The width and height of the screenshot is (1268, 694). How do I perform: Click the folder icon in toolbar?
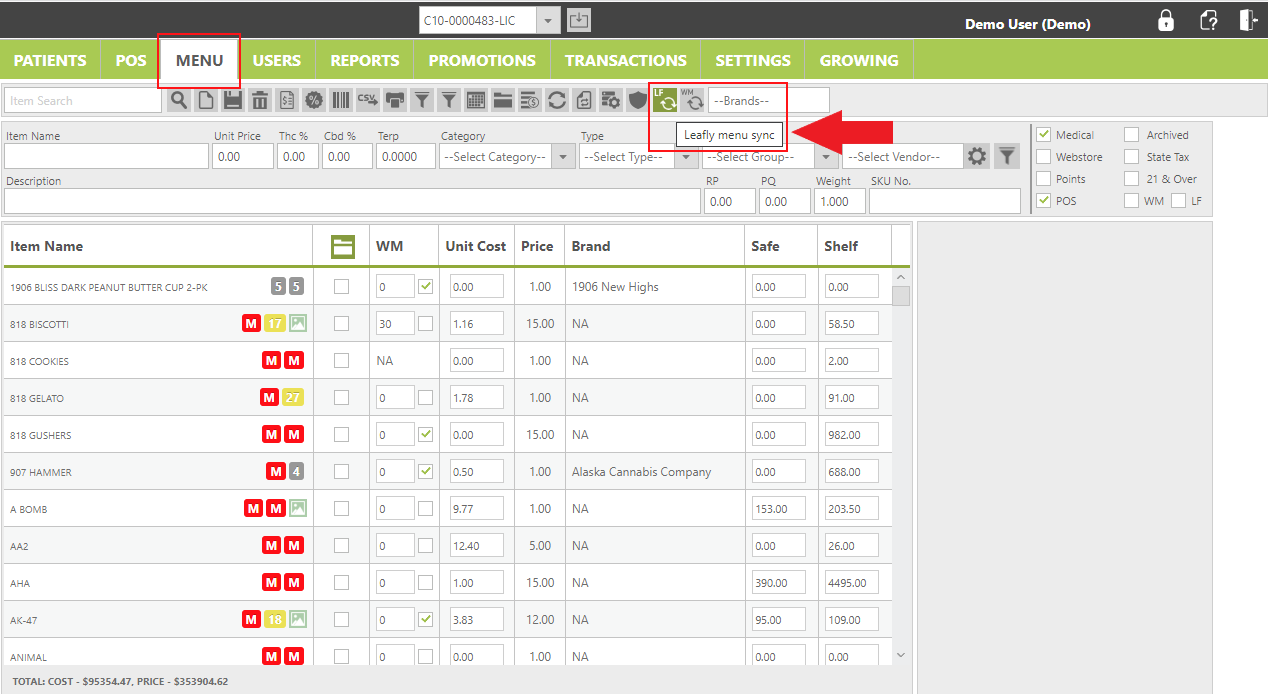[x=503, y=100]
